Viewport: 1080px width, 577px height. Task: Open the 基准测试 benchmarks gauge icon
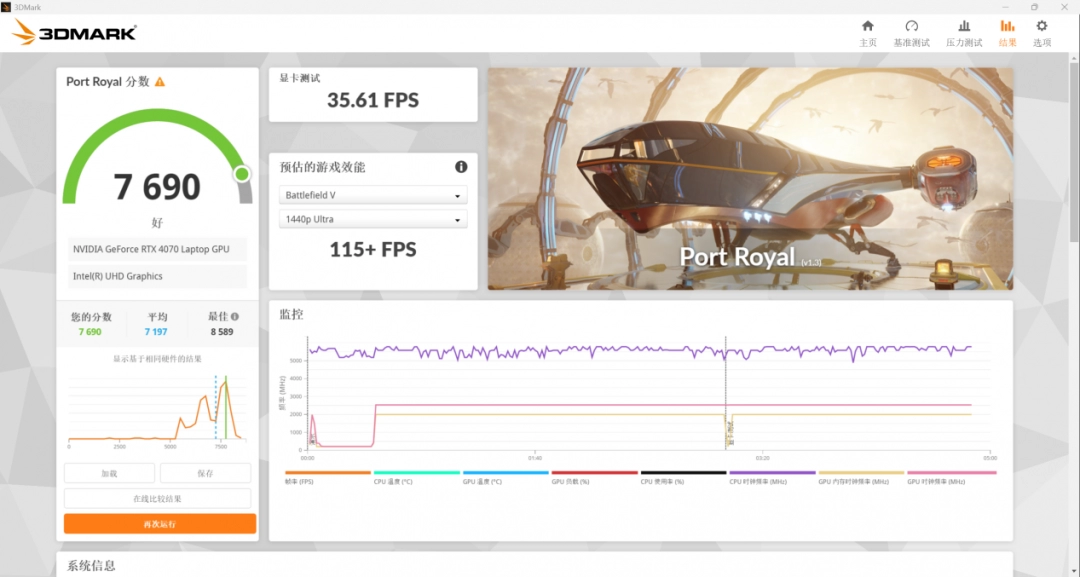coord(911,26)
